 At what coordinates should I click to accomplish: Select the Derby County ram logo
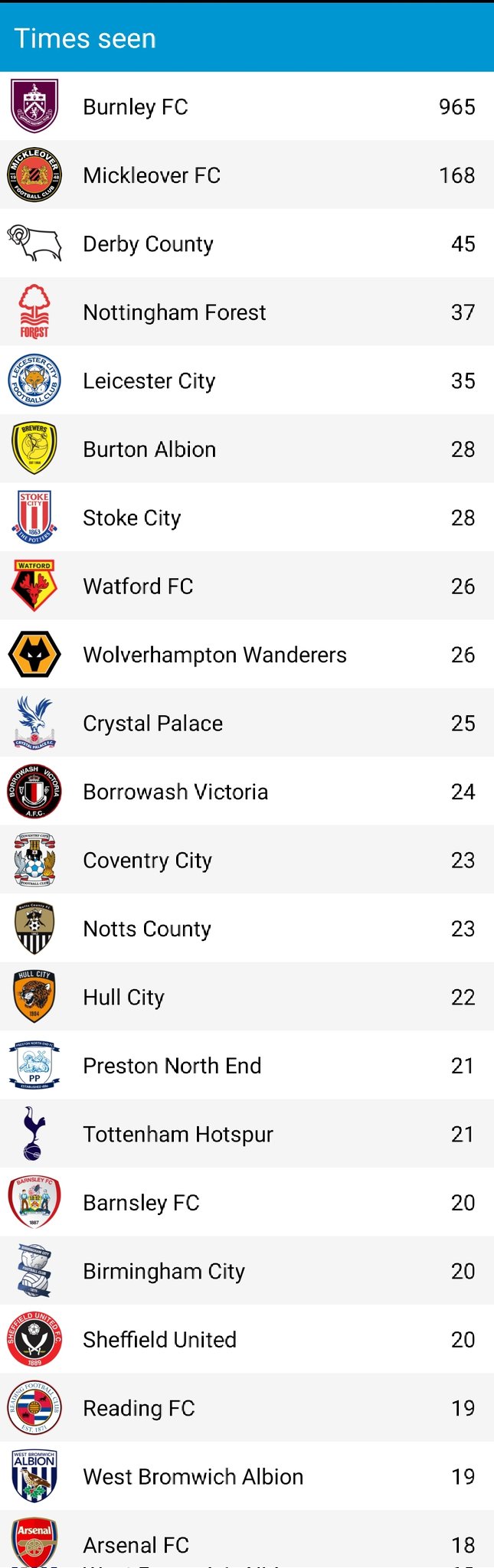click(x=34, y=243)
